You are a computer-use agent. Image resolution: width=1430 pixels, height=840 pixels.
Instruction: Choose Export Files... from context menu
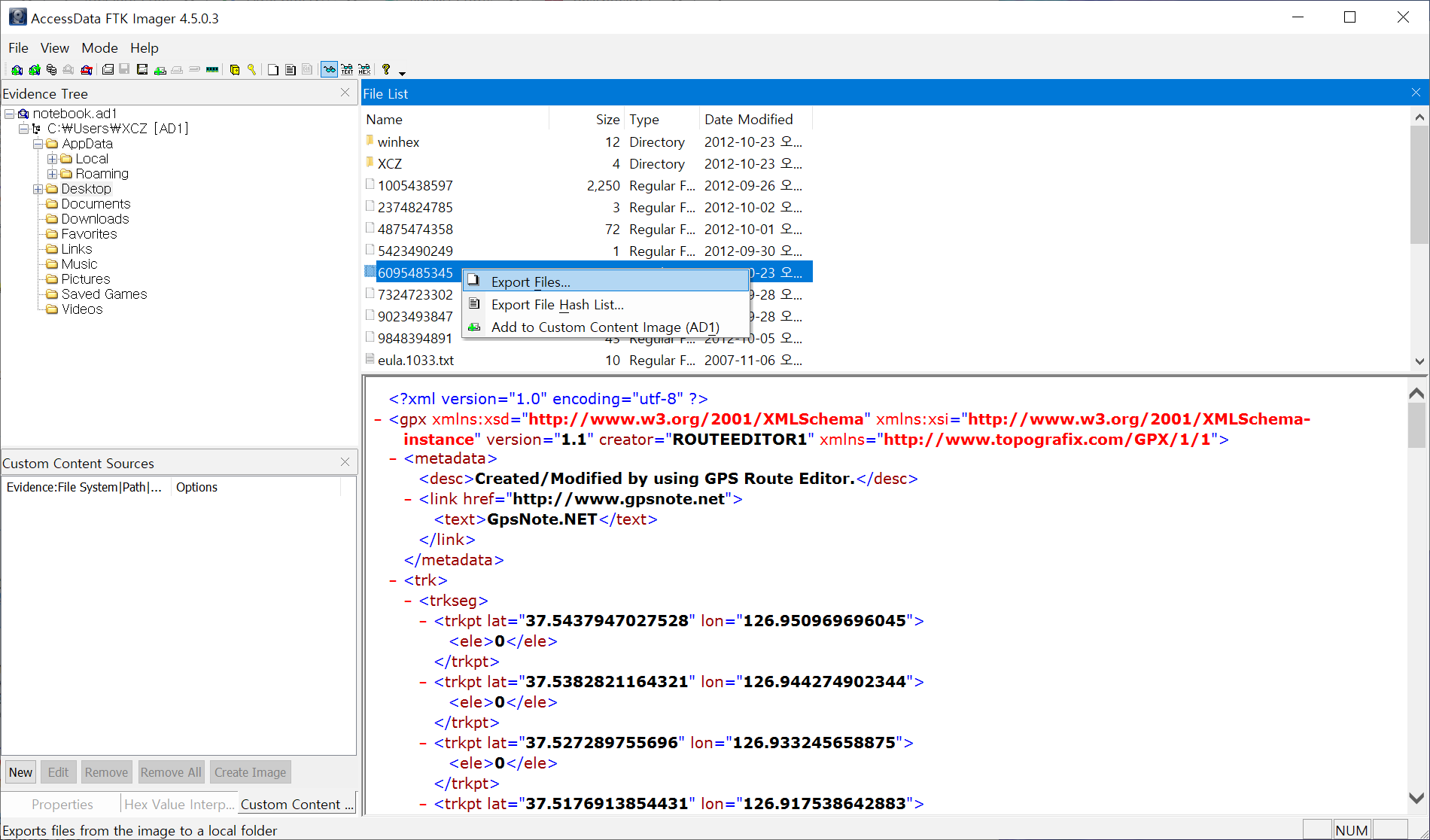click(606, 282)
